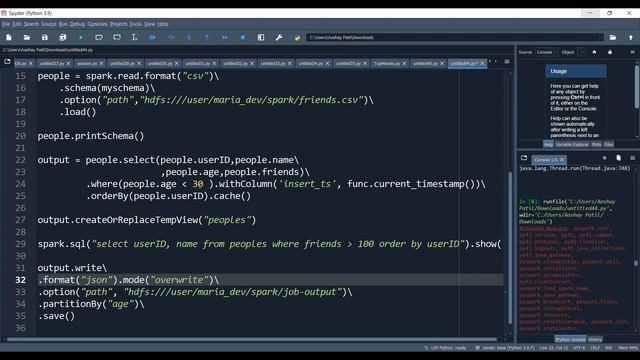Click the Help pane home icon
The width and height of the screenshot is (640, 360).
pyautogui.click(x=594, y=52)
